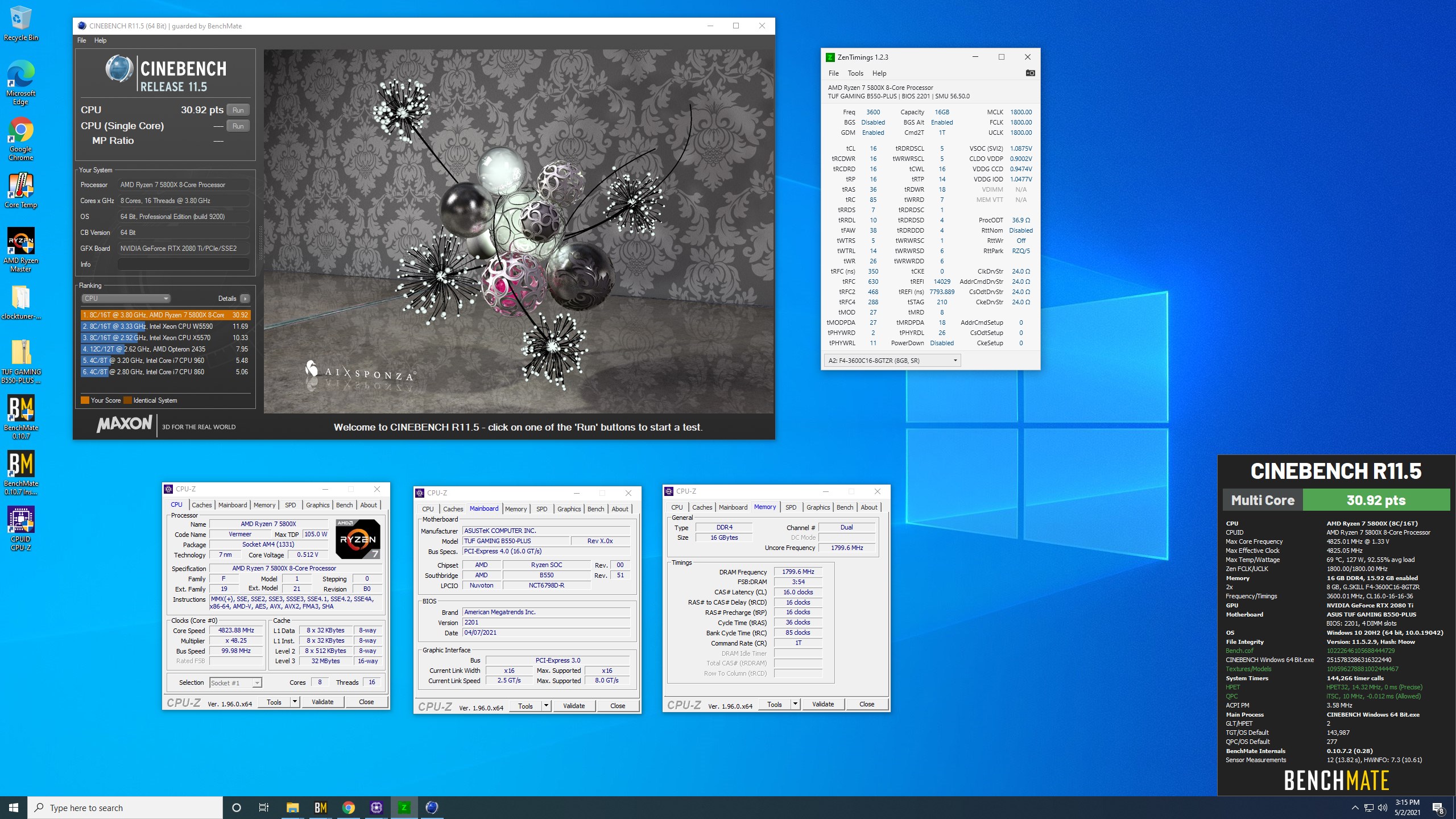The height and width of the screenshot is (819, 1456).
Task: Open AMD Ryzen Master shortcut
Action: pos(21,250)
